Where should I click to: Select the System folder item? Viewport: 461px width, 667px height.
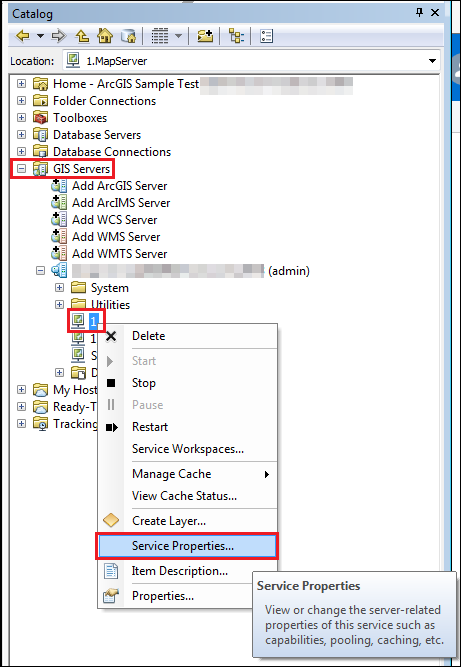110,288
